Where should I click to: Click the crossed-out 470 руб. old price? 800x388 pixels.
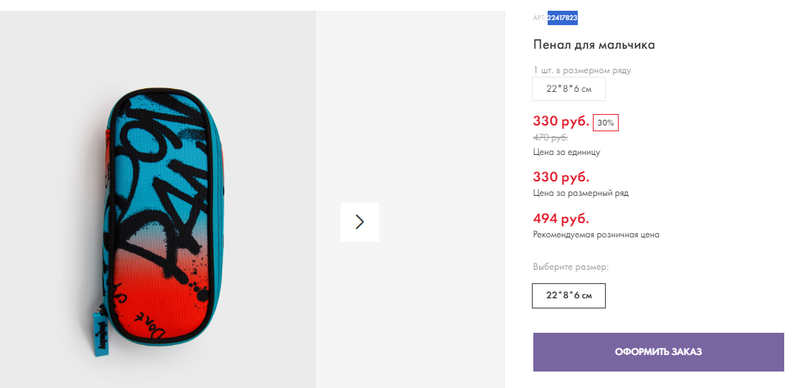coord(551,138)
